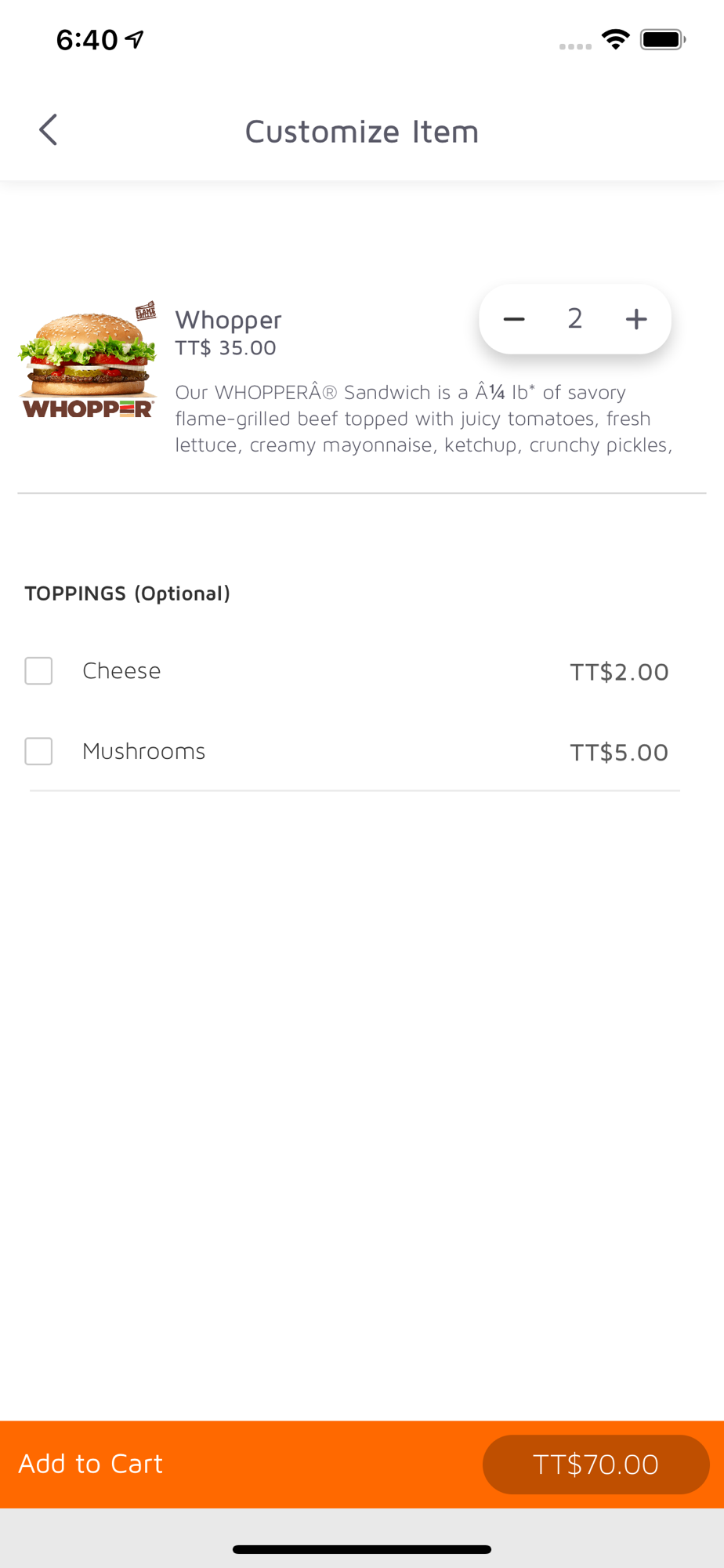Open the Whopper burger product image

[x=88, y=360]
